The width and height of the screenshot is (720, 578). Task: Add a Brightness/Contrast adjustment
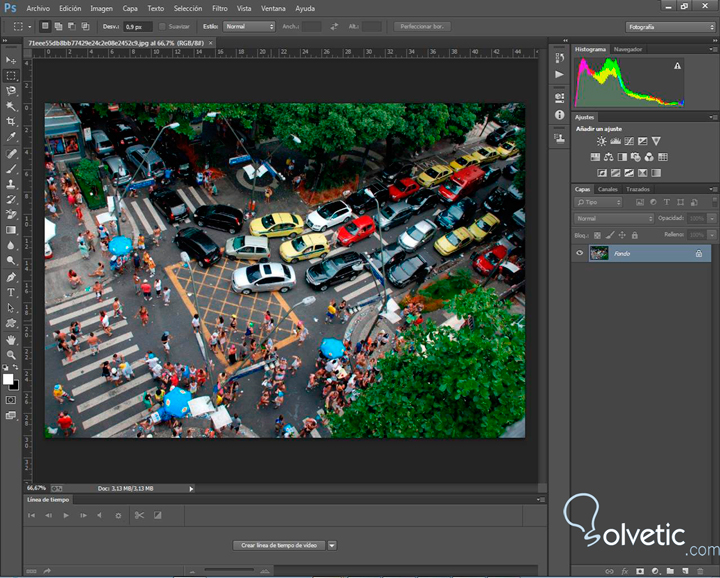pyautogui.click(x=601, y=142)
